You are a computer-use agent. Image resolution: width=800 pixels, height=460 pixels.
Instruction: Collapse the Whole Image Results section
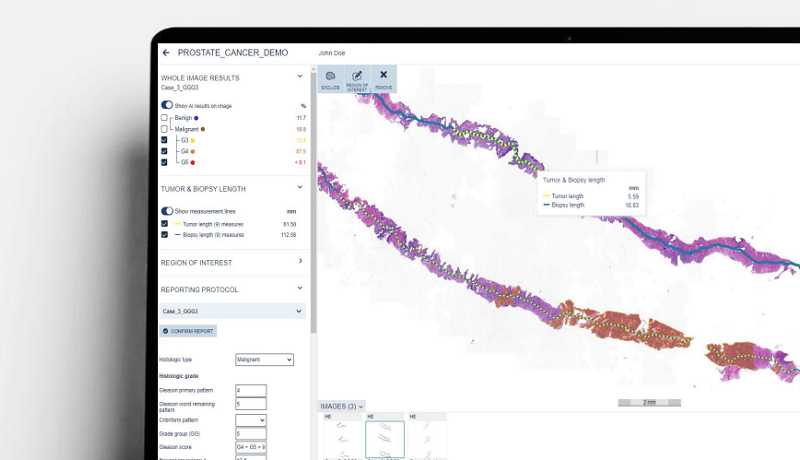[x=300, y=76]
